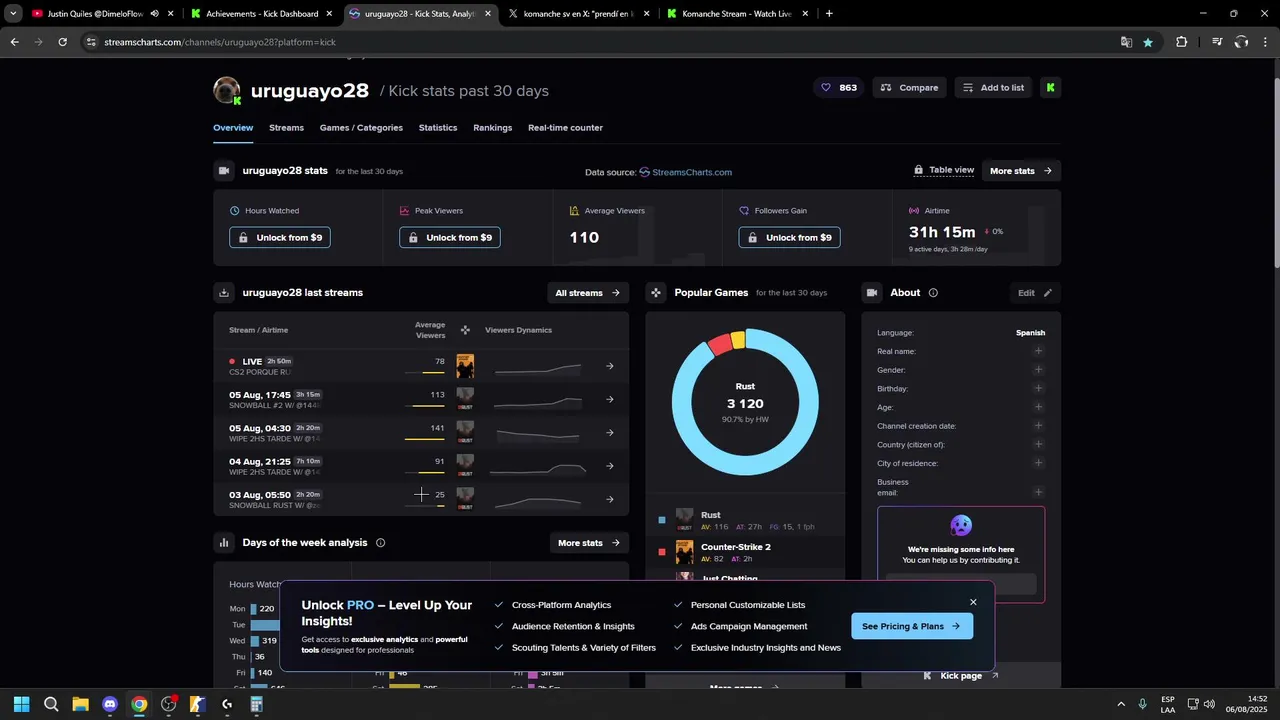Open the Windows Start menu

pyautogui.click(x=21, y=704)
